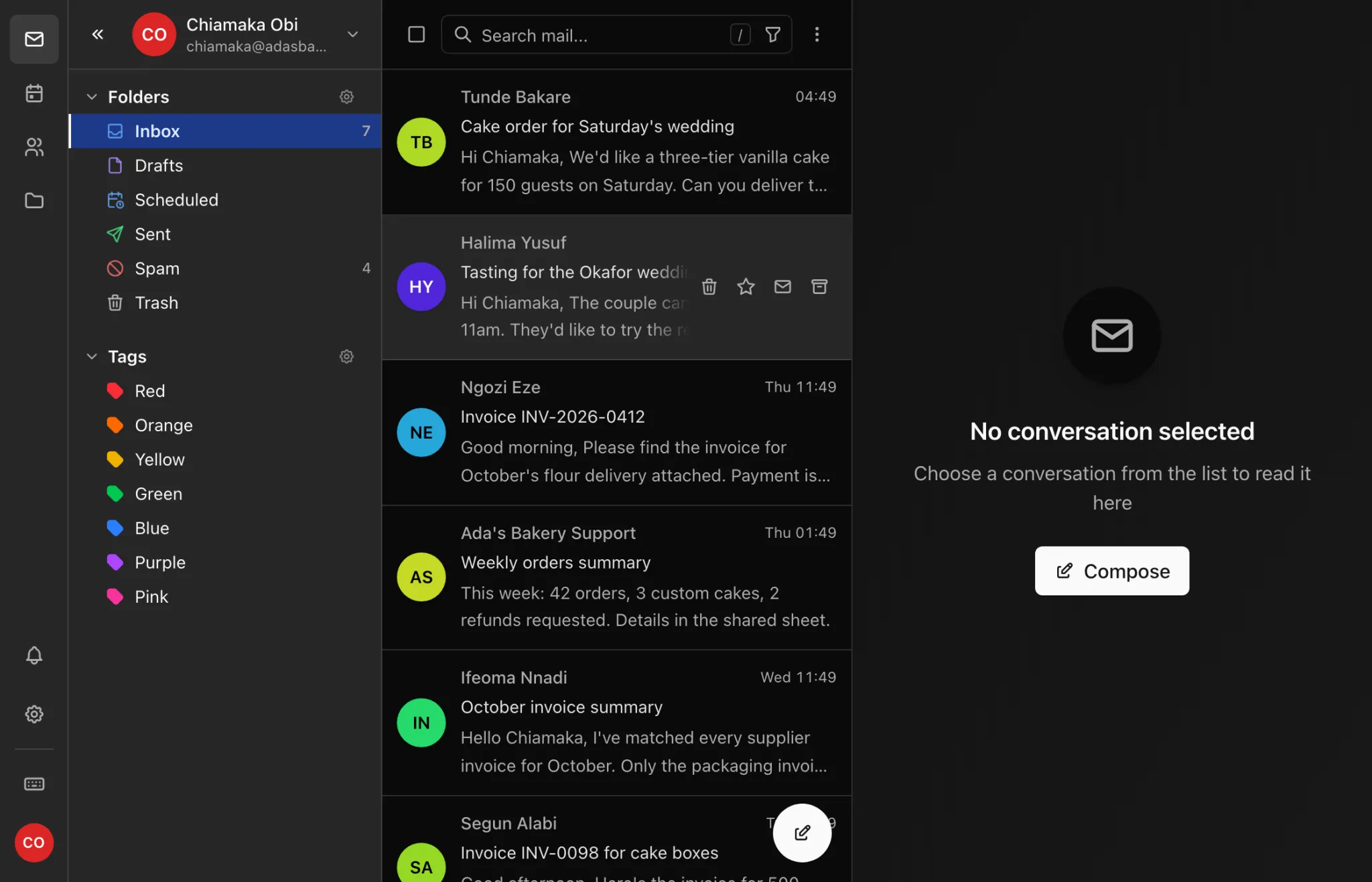Open the Files folder icon in the rail

click(x=34, y=200)
